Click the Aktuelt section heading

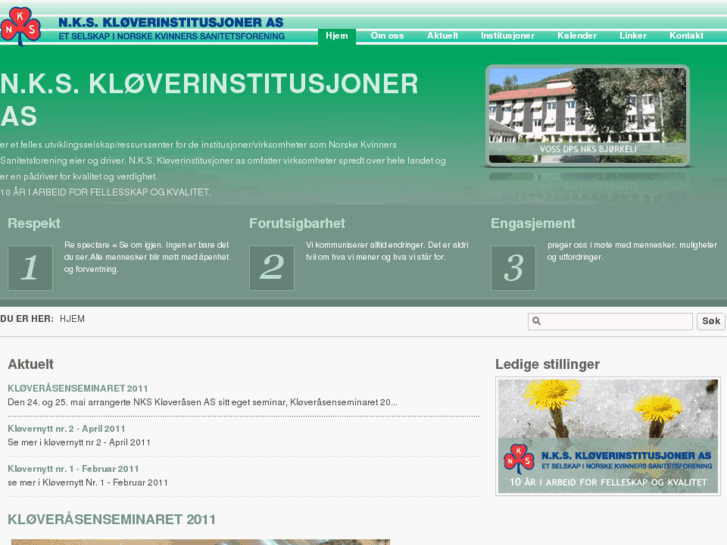click(31, 364)
